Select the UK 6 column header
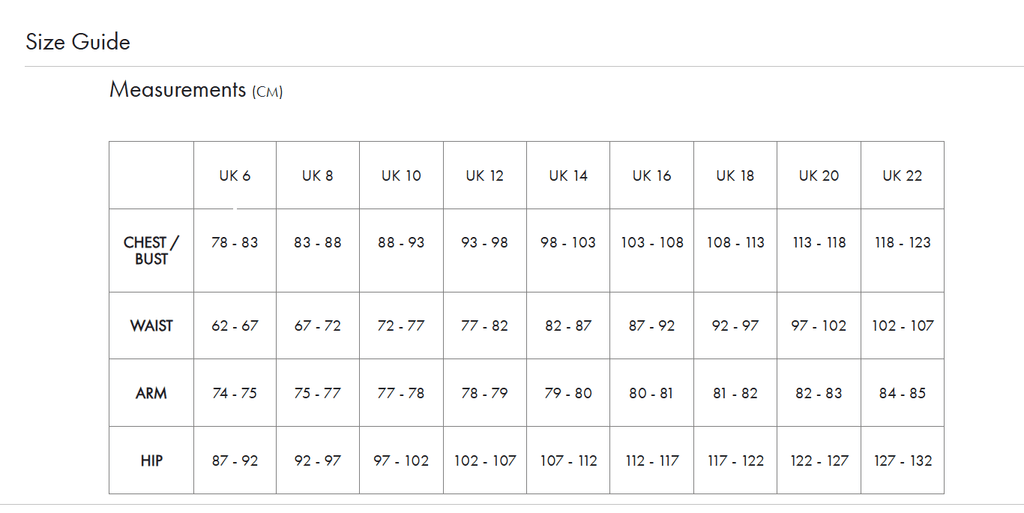This screenshot has height=513, width=1024. [235, 176]
